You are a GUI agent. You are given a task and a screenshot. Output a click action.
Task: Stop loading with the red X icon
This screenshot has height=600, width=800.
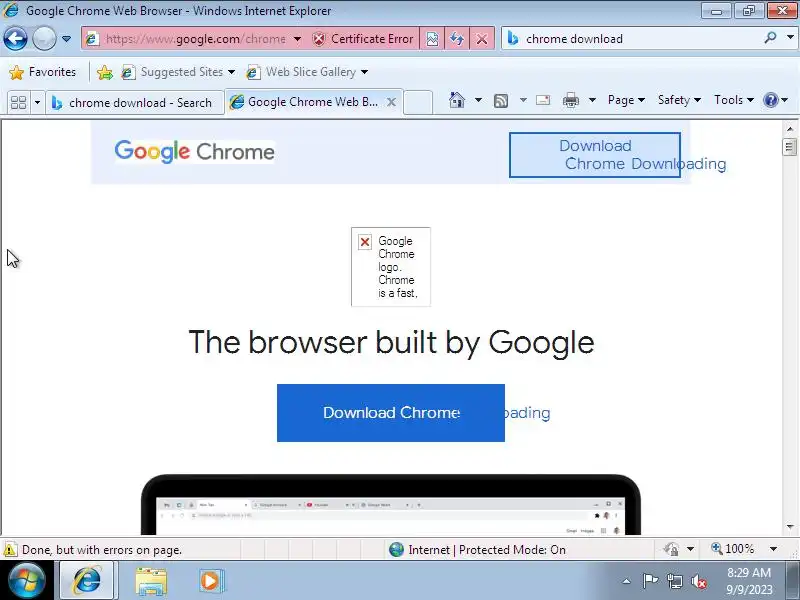(481, 39)
